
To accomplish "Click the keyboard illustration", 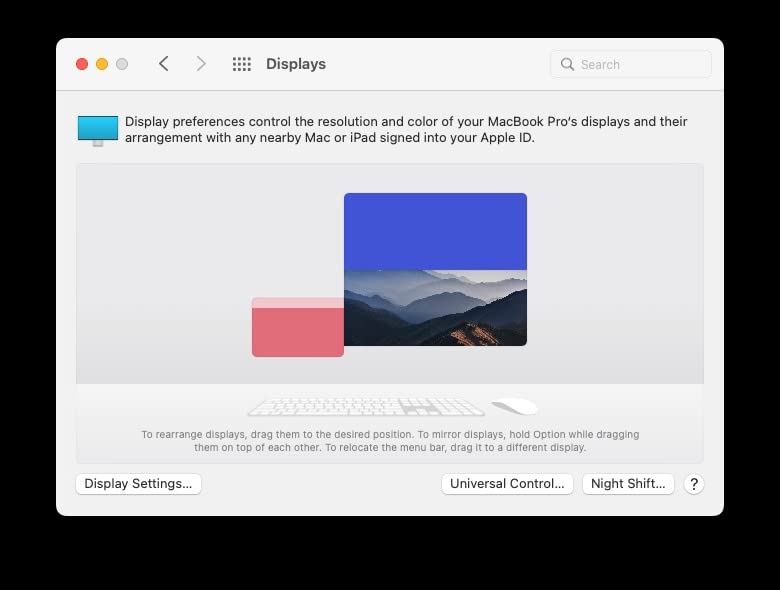I will pos(366,406).
